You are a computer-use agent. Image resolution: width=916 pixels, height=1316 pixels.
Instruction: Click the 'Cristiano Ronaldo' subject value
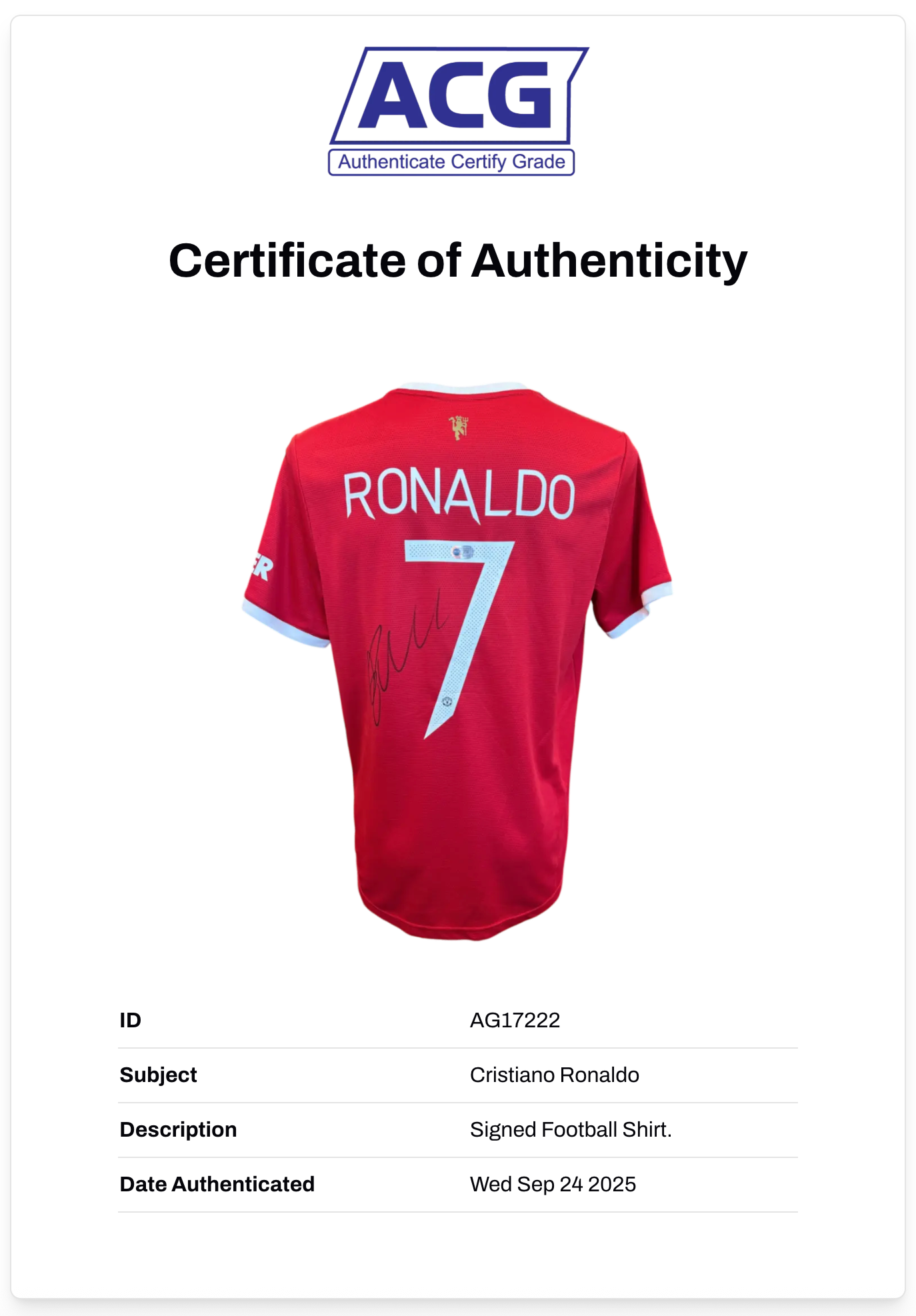coord(554,1075)
